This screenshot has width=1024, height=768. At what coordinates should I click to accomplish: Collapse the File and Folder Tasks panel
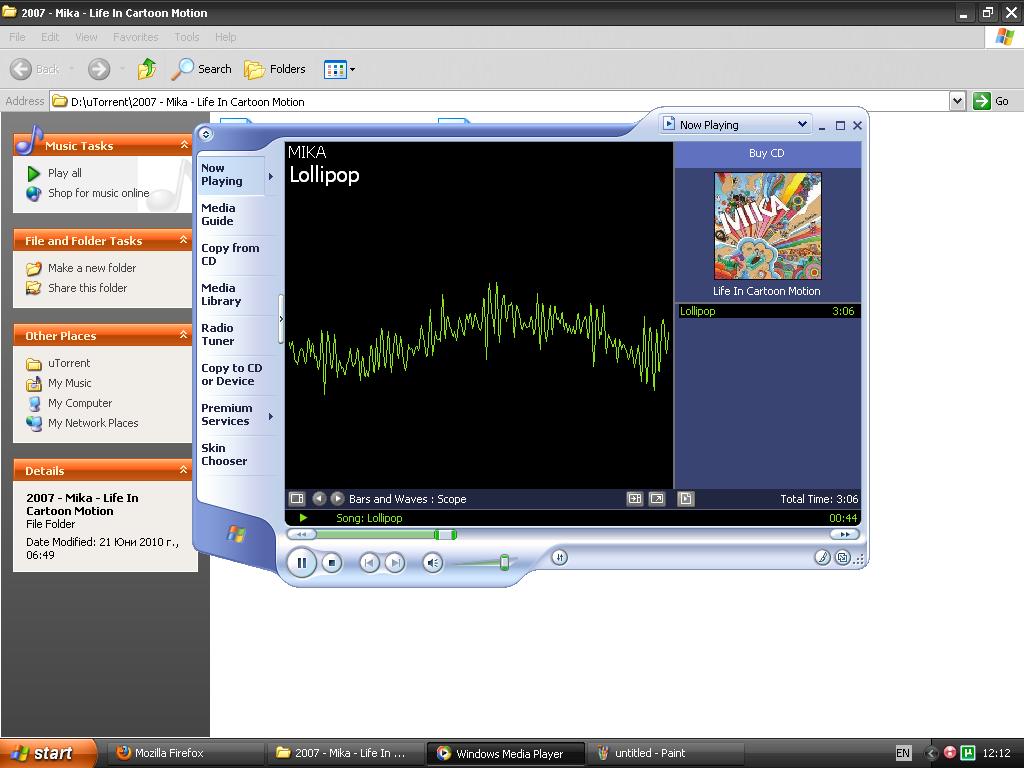coord(184,240)
